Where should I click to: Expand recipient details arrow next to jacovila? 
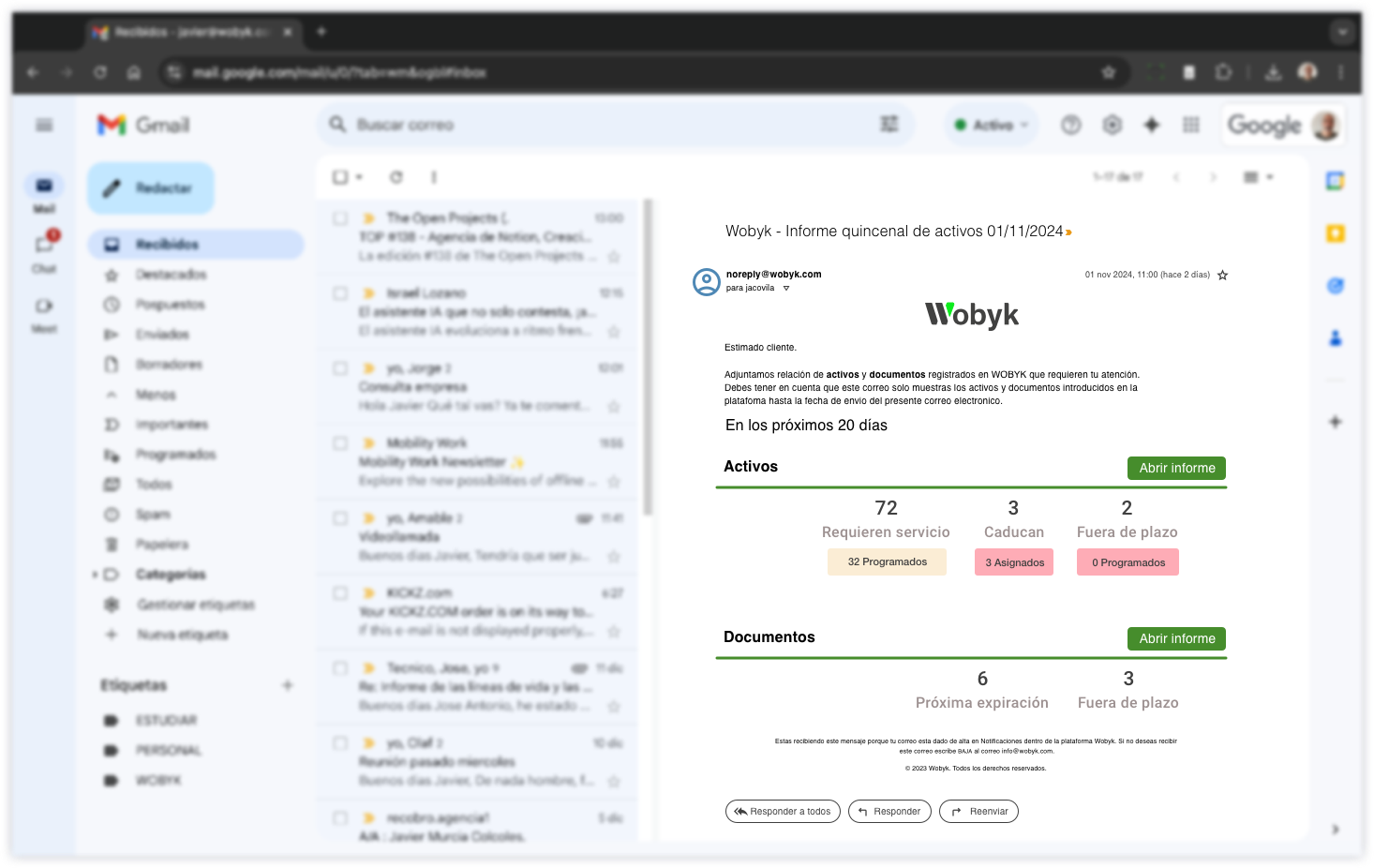click(786, 289)
